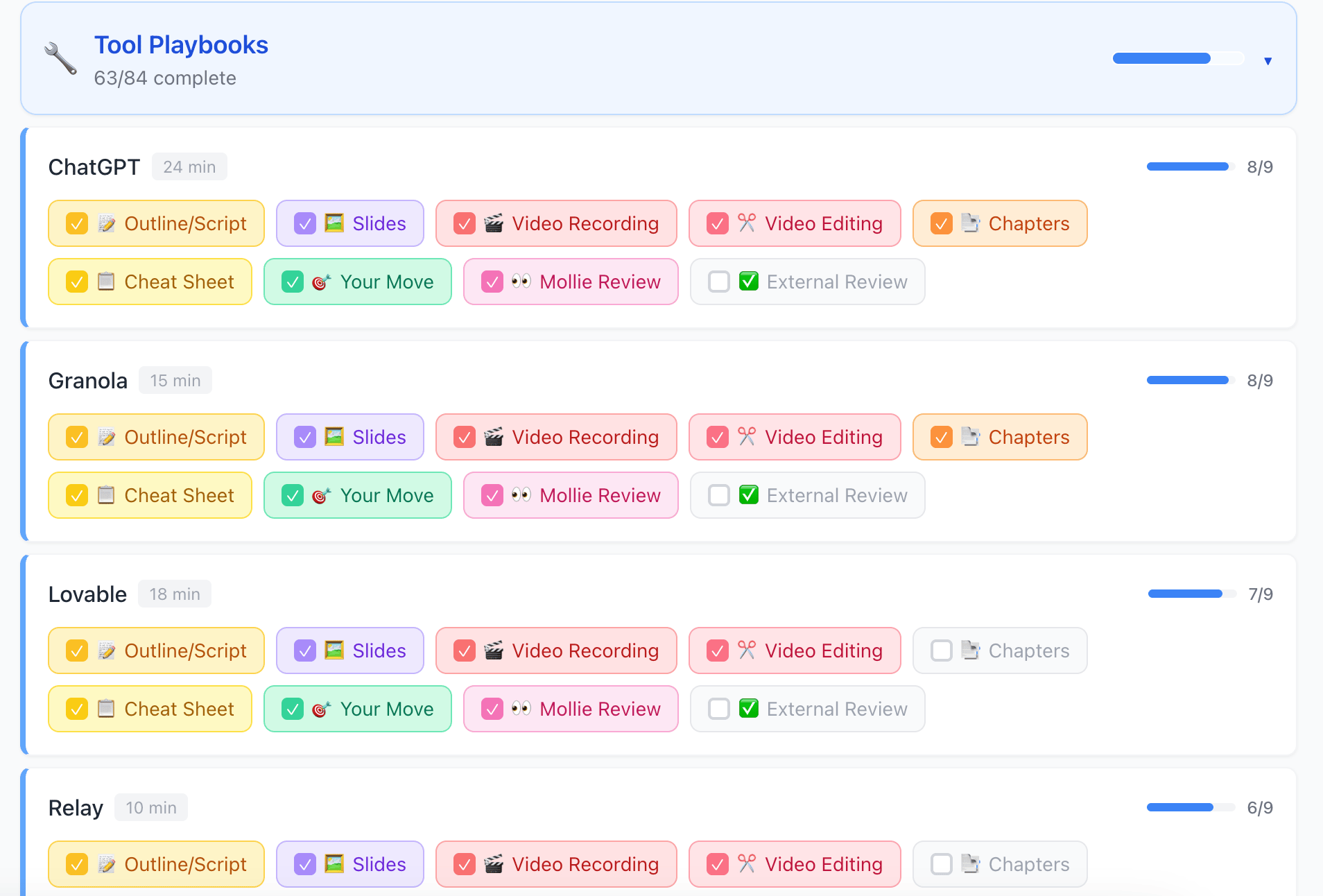Click the target icon in Lovable Your Move
1323x896 pixels.
point(322,709)
